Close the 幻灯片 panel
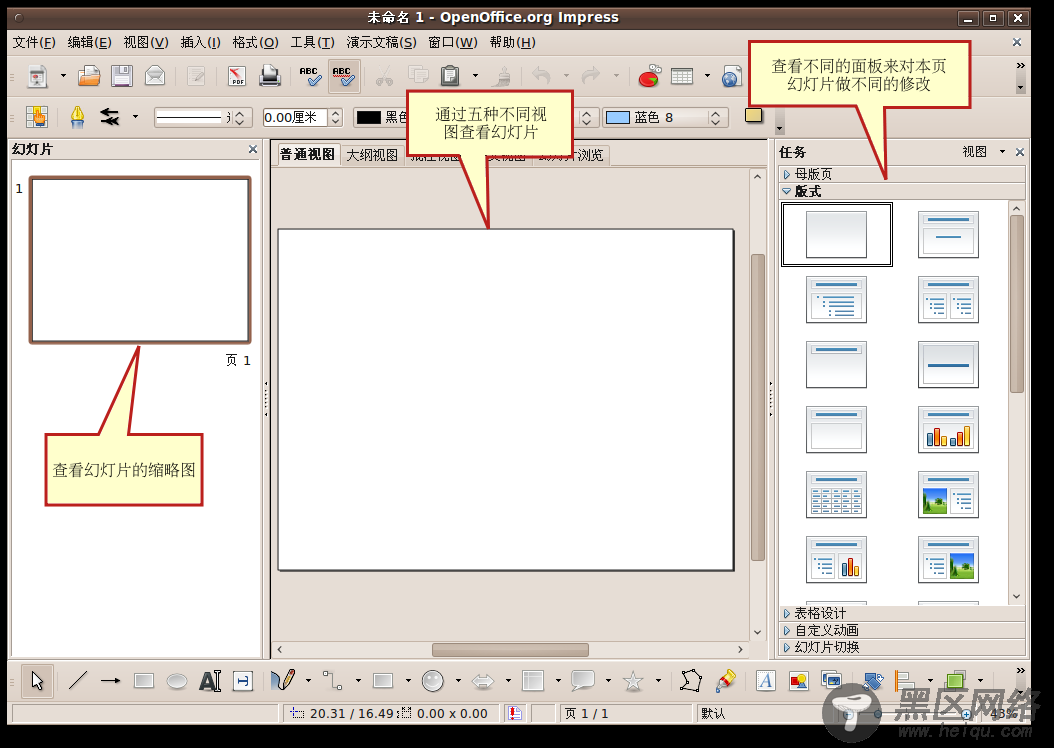Image resolution: width=1054 pixels, height=748 pixels. click(253, 149)
